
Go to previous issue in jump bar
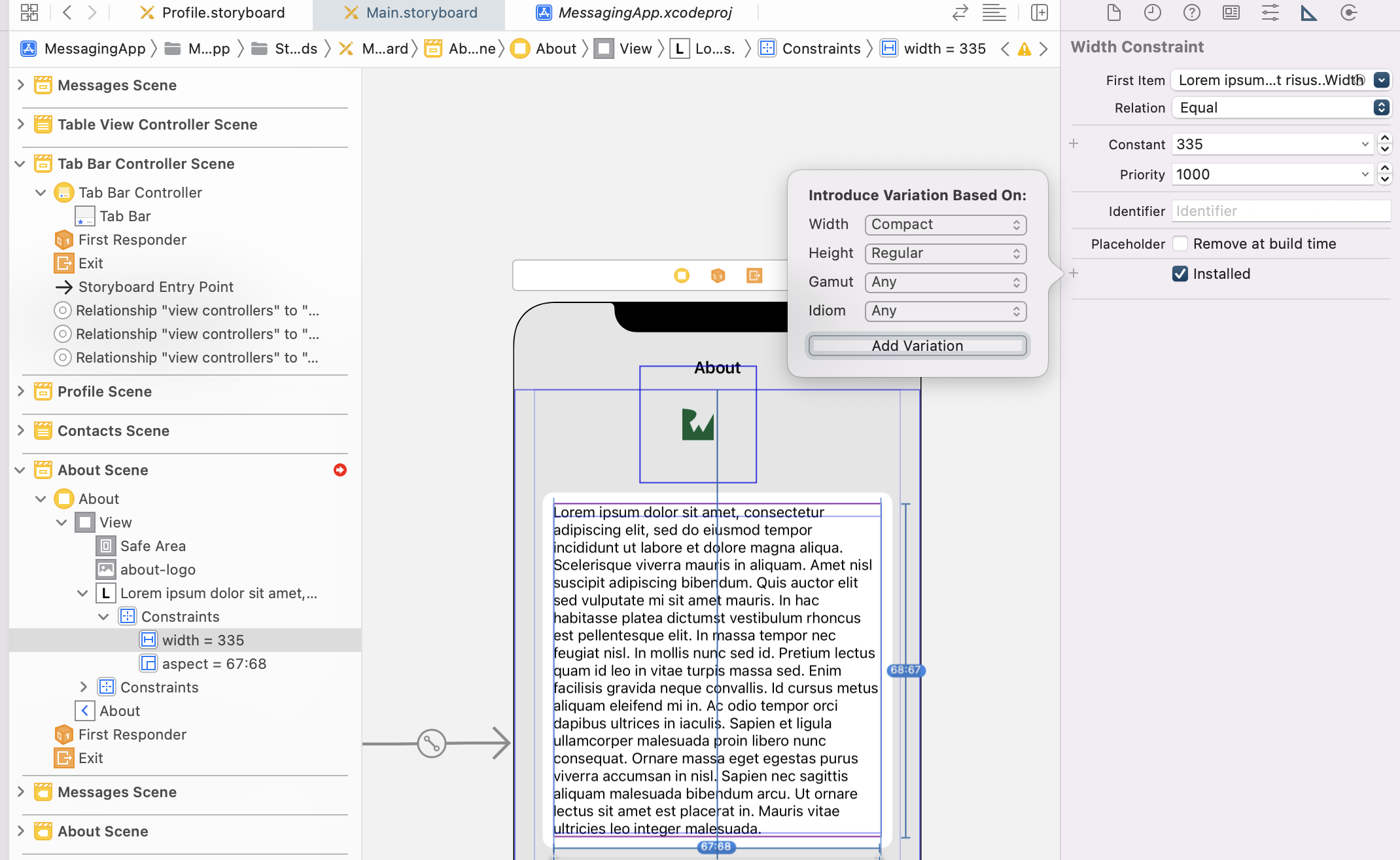[x=1006, y=49]
